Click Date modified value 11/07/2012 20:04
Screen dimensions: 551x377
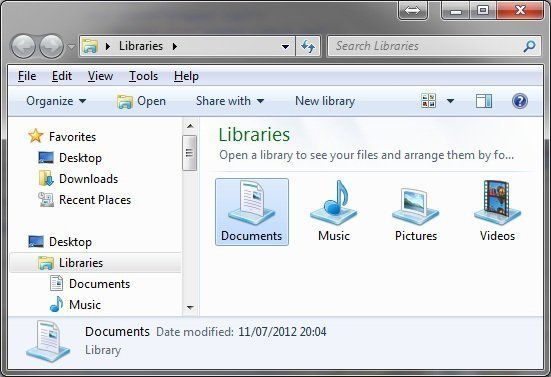point(282,332)
